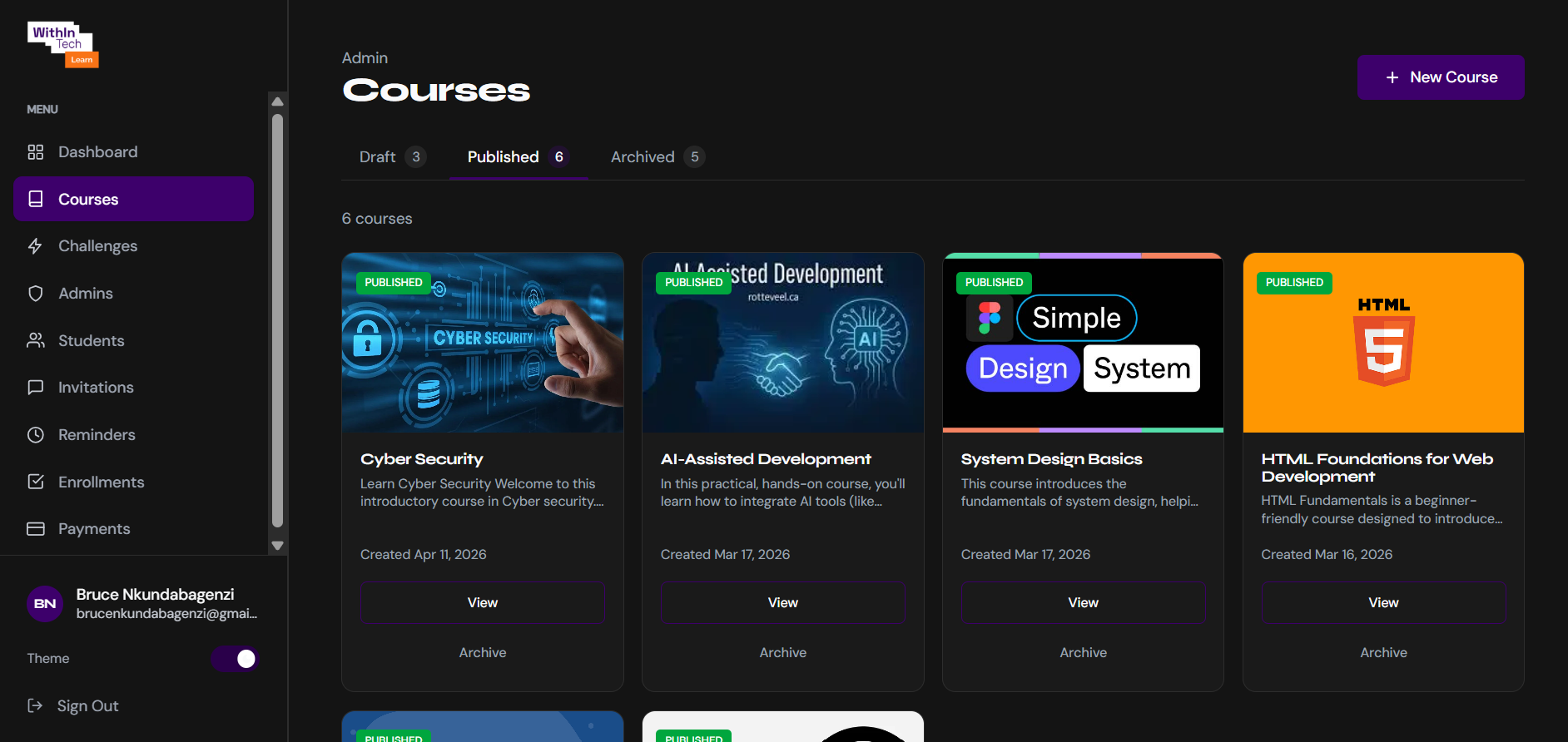Click 'HTML Foundations for Web Development' title
Viewport: 1568px width, 742px height.
point(1377,467)
